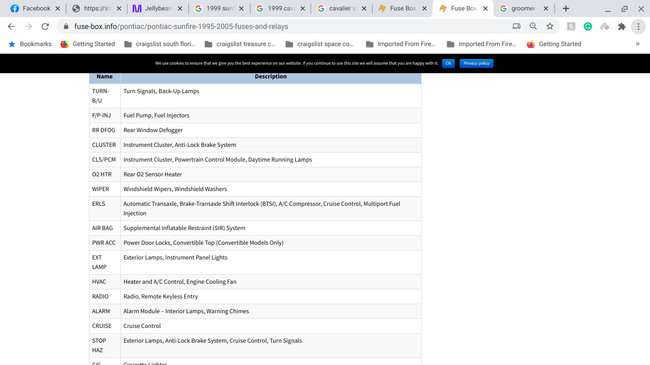Screen dimensions: 650x365
Task: Click the Name column header
Action: 104,77
